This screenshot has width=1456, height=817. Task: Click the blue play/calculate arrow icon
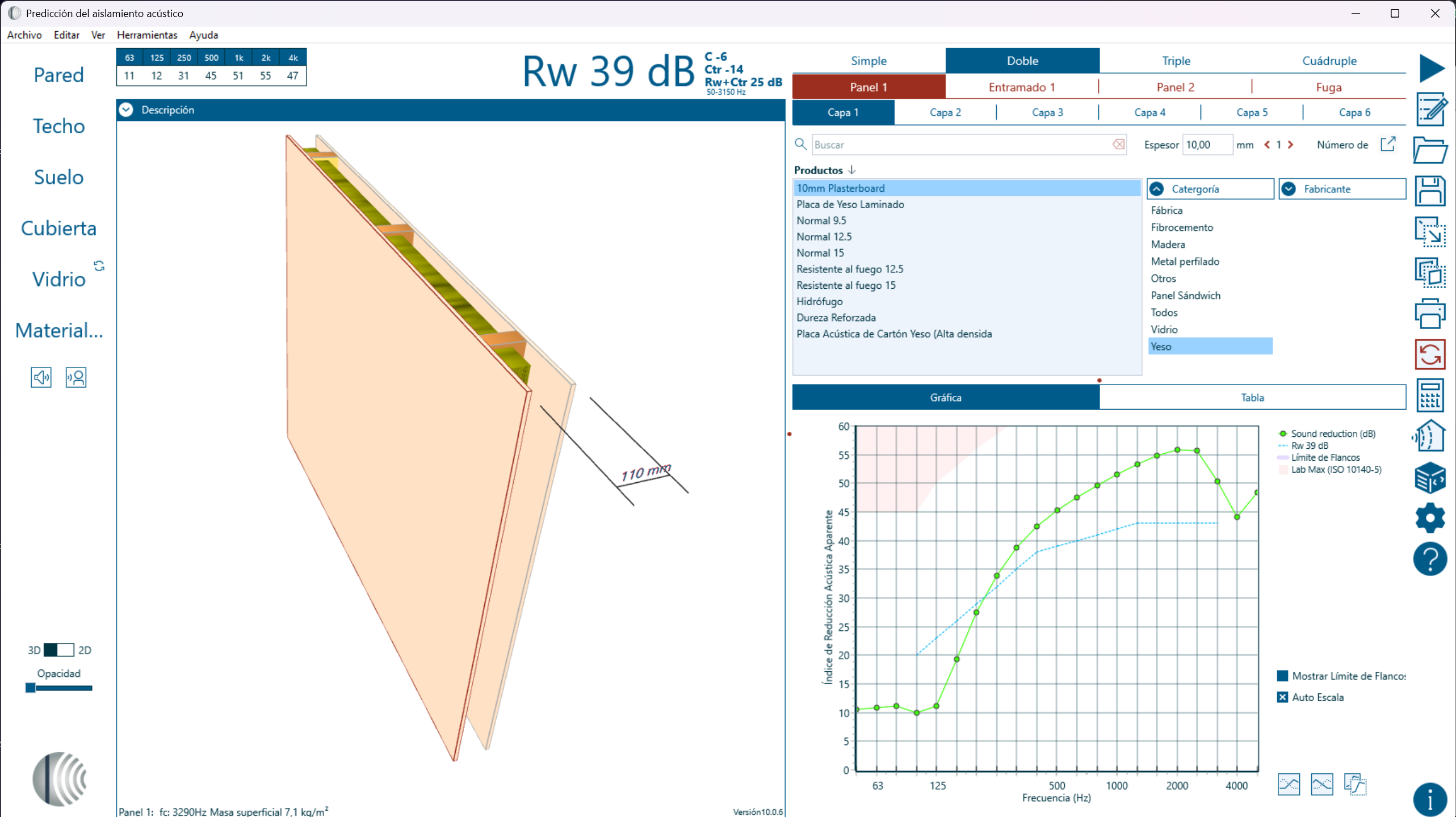point(1431,68)
